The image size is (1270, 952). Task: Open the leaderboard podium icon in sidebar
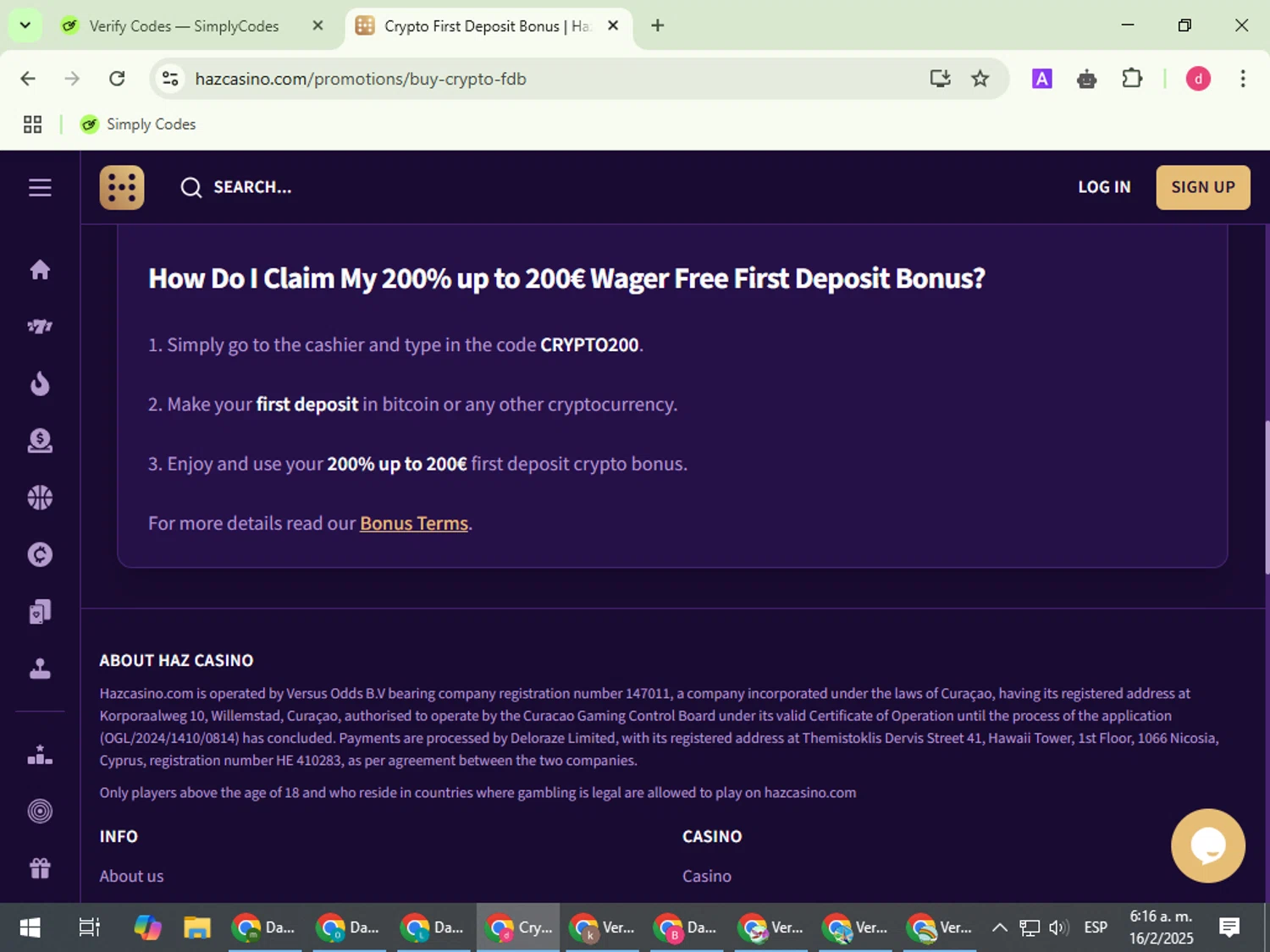click(x=40, y=755)
